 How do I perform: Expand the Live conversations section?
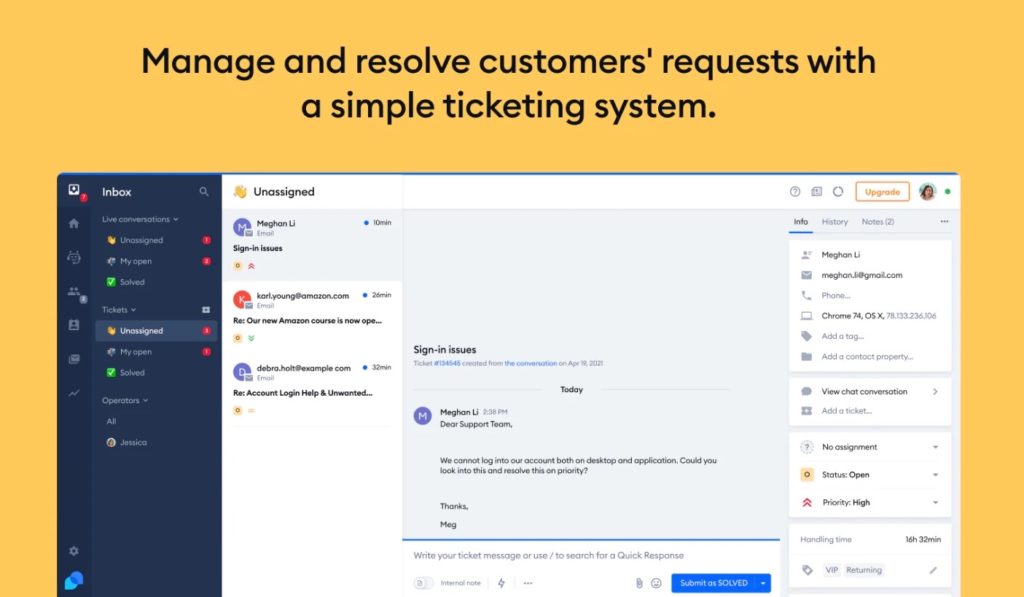pos(140,219)
